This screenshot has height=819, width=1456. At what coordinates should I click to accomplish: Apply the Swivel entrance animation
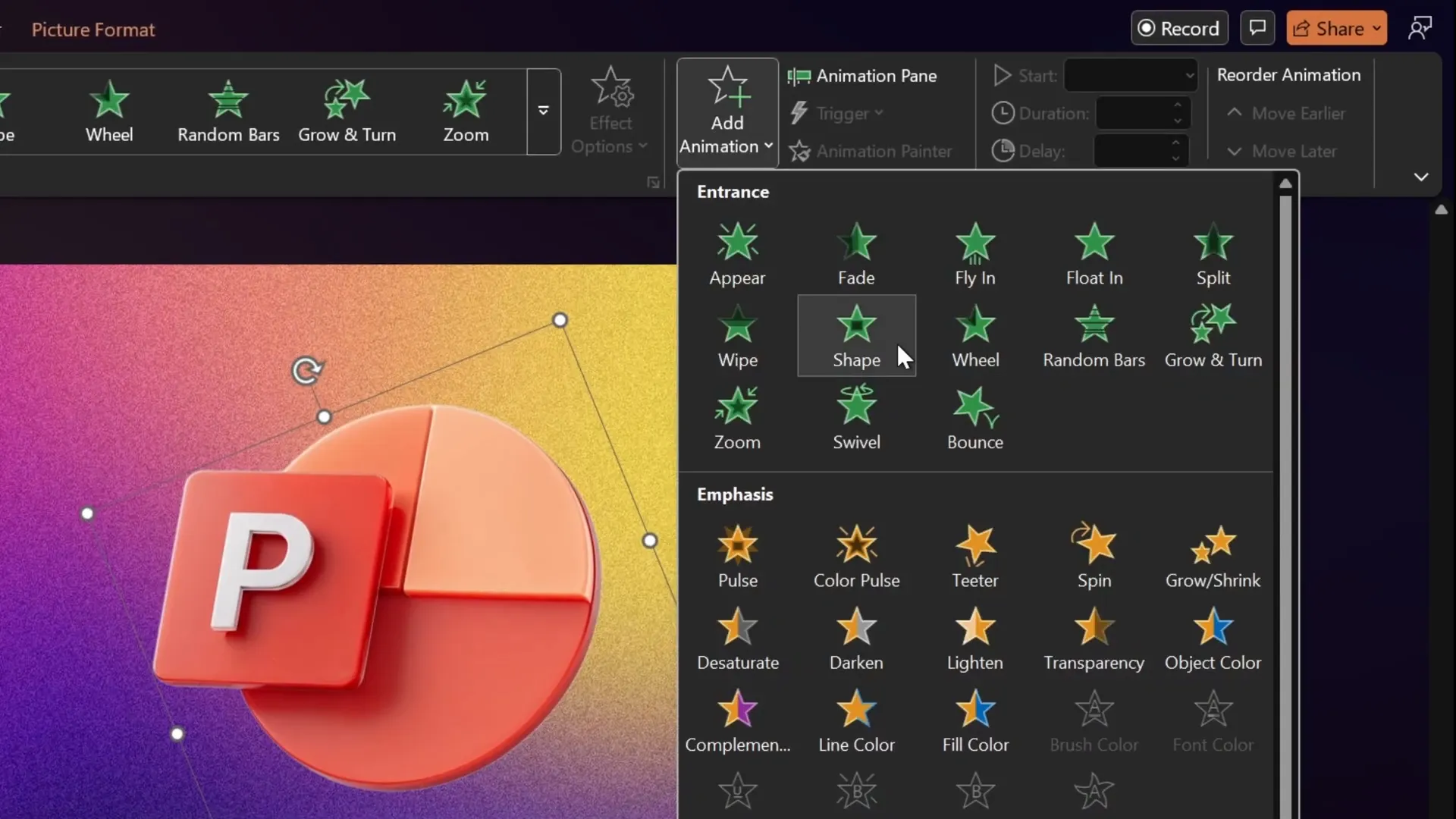(856, 418)
